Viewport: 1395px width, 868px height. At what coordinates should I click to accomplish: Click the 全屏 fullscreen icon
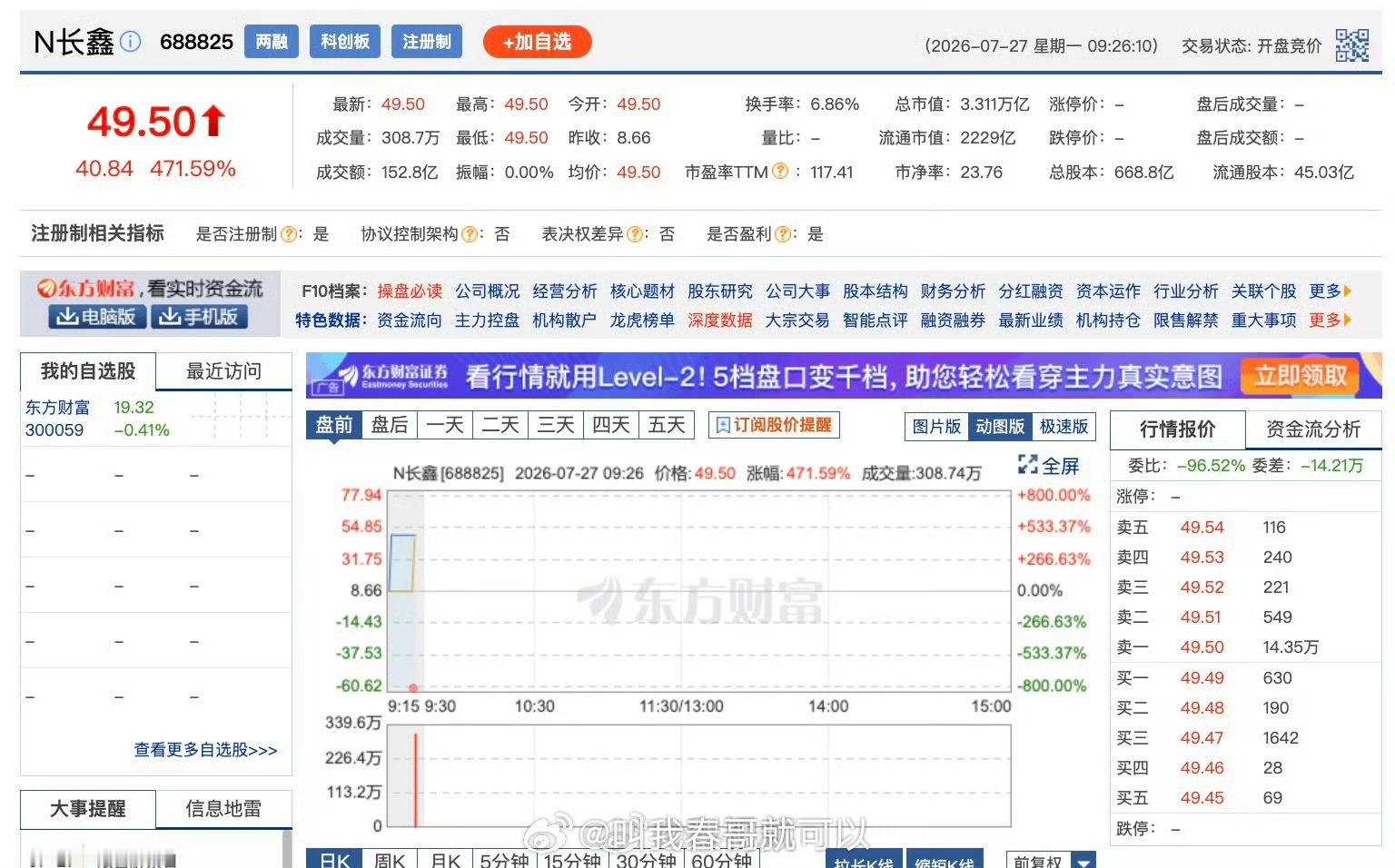tap(1027, 465)
